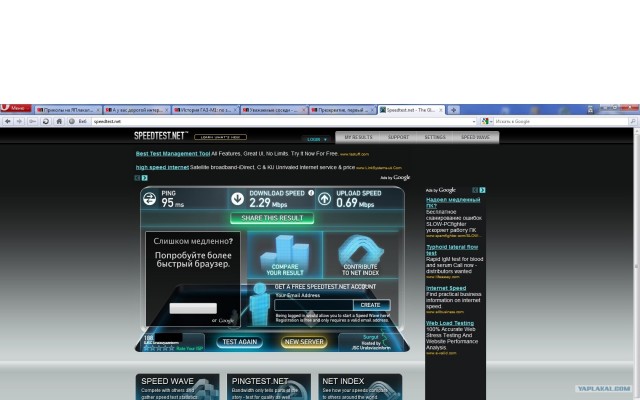Click the Learn What's New badge

[x=220, y=137]
